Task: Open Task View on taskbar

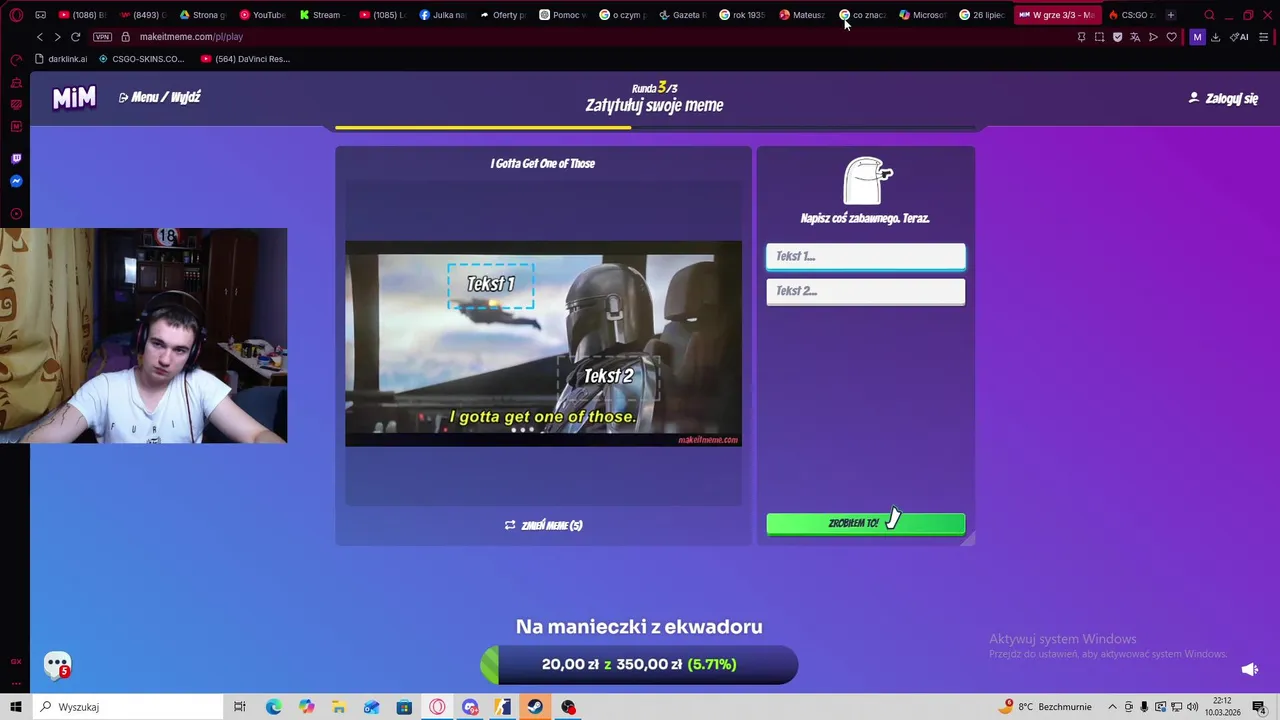Action: point(240,707)
